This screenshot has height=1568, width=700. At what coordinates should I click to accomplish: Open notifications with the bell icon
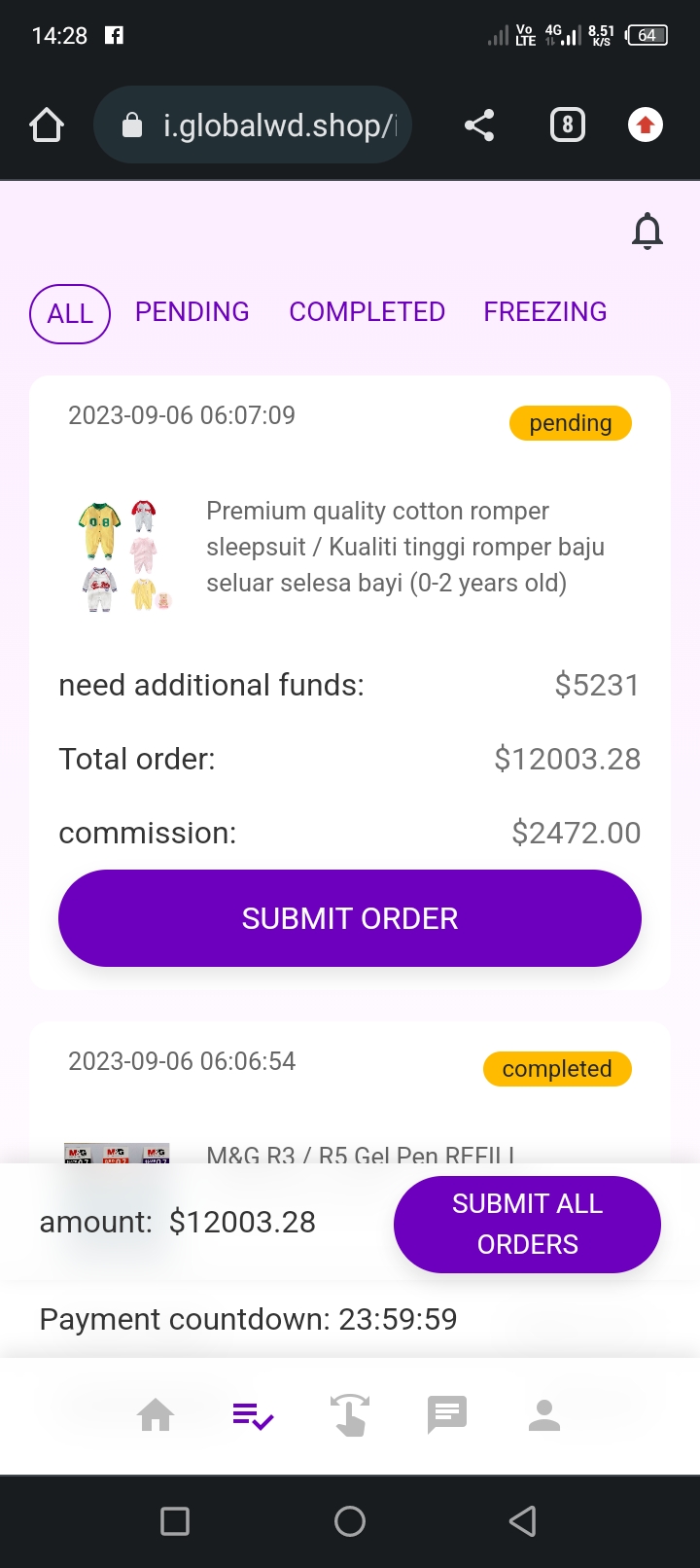click(647, 232)
